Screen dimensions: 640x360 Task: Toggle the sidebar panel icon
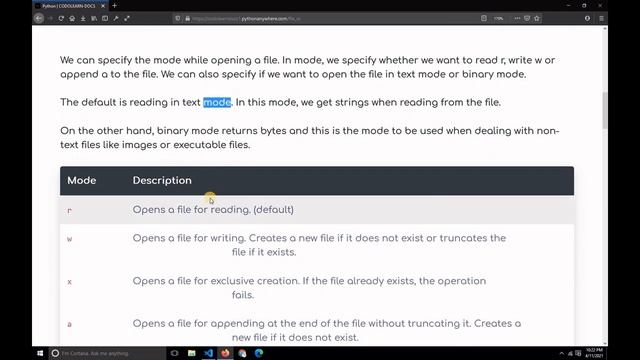[105, 18]
